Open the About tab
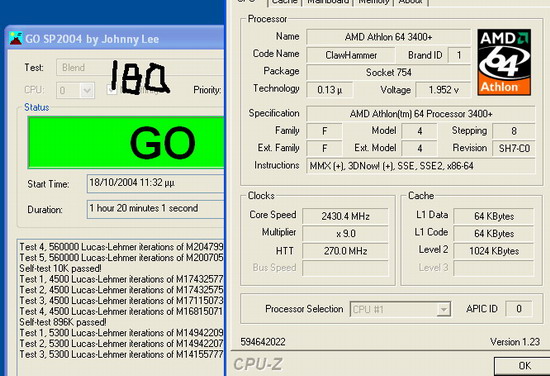This screenshot has width=550, height=376. 411,2
